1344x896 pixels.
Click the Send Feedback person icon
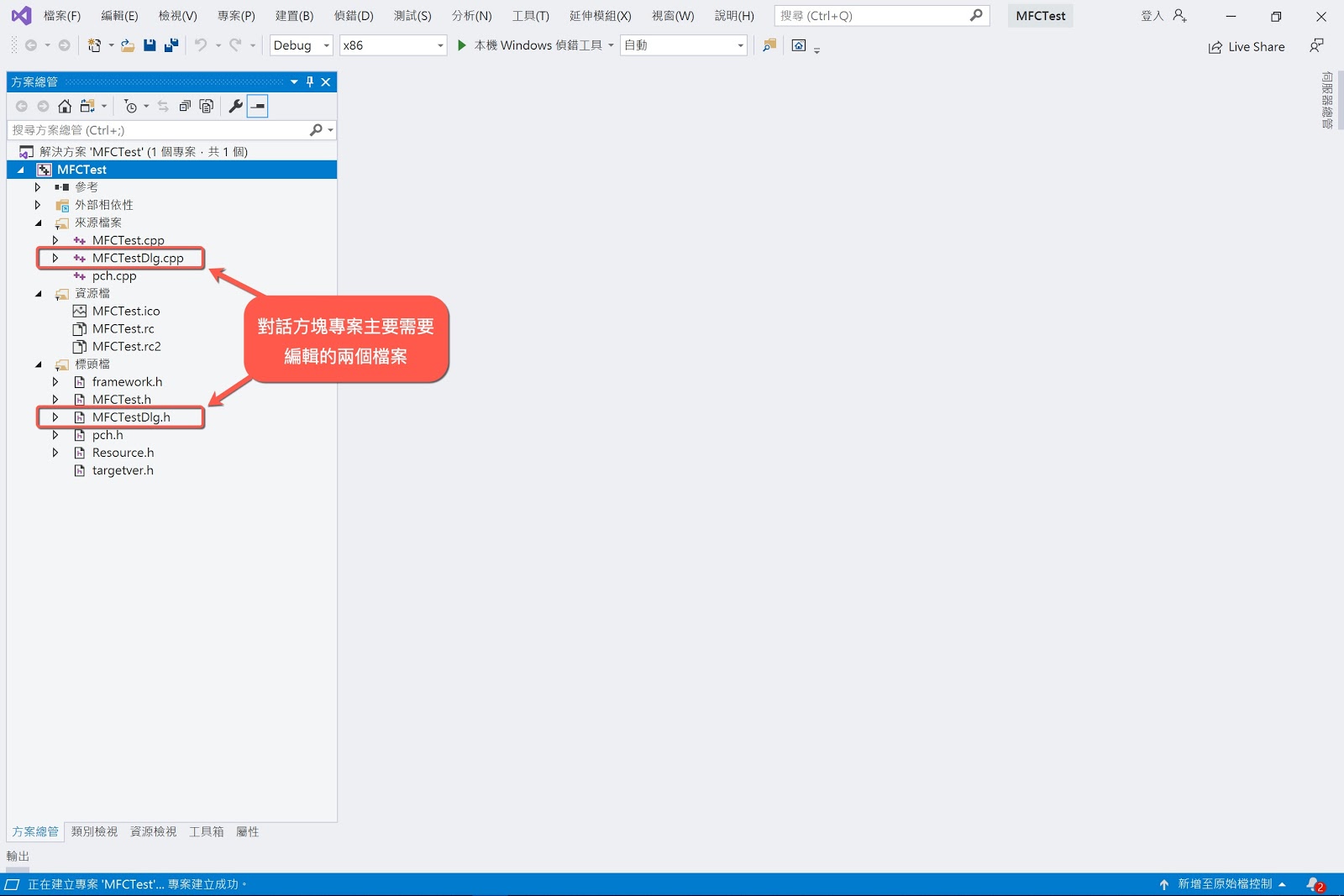[x=1316, y=45]
